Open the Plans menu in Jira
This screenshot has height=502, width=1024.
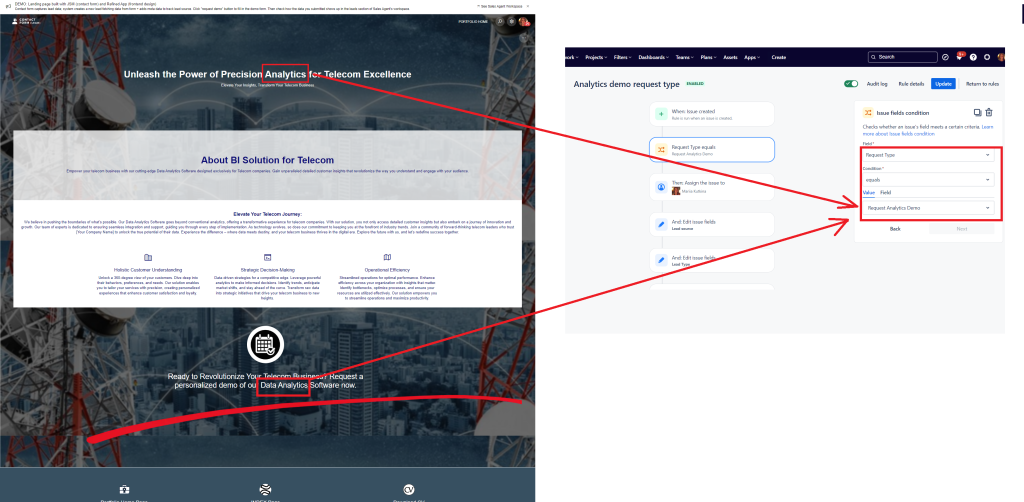pyautogui.click(x=709, y=57)
